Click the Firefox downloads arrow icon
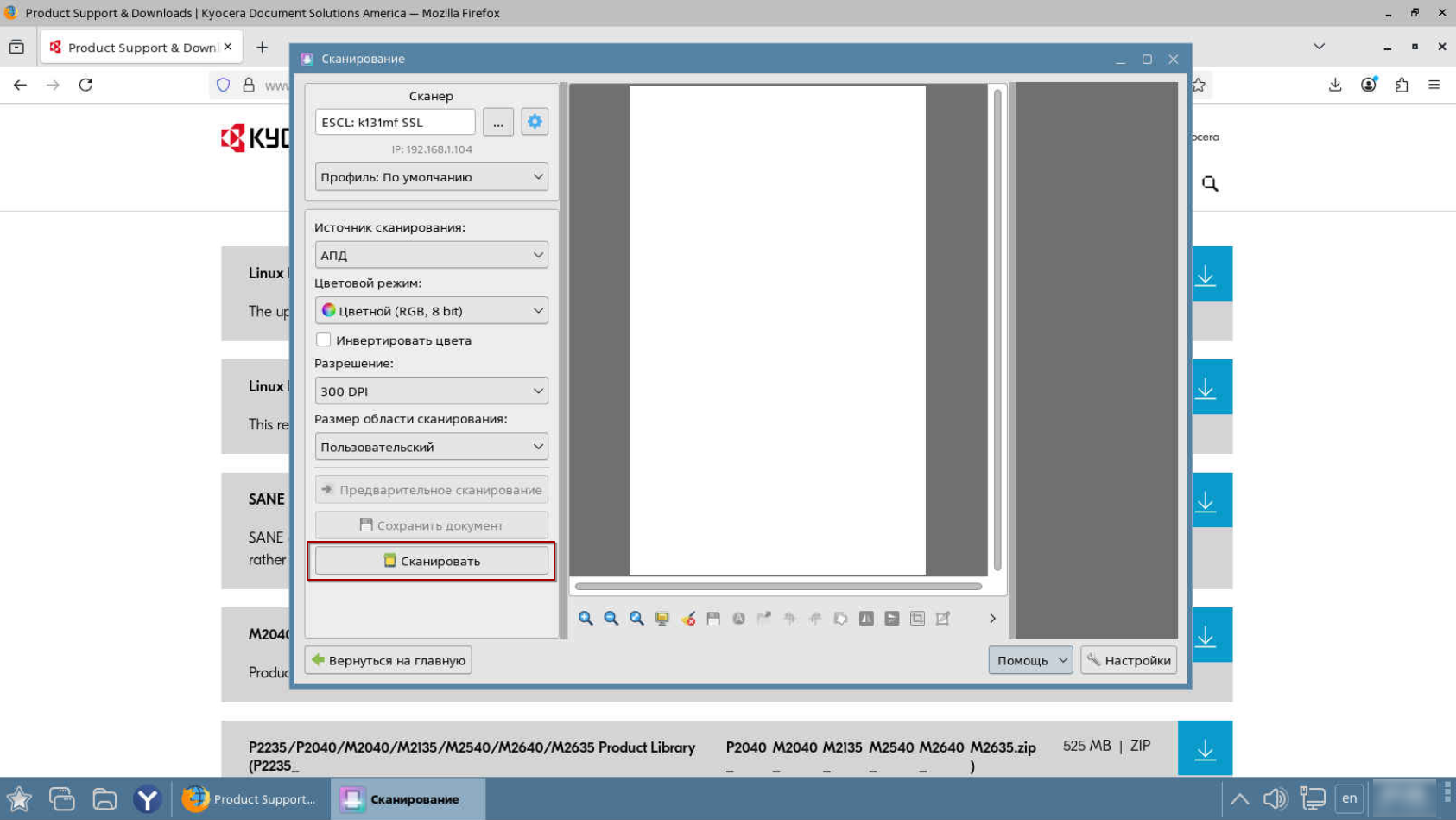This screenshot has width=1456, height=820. [x=1334, y=85]
